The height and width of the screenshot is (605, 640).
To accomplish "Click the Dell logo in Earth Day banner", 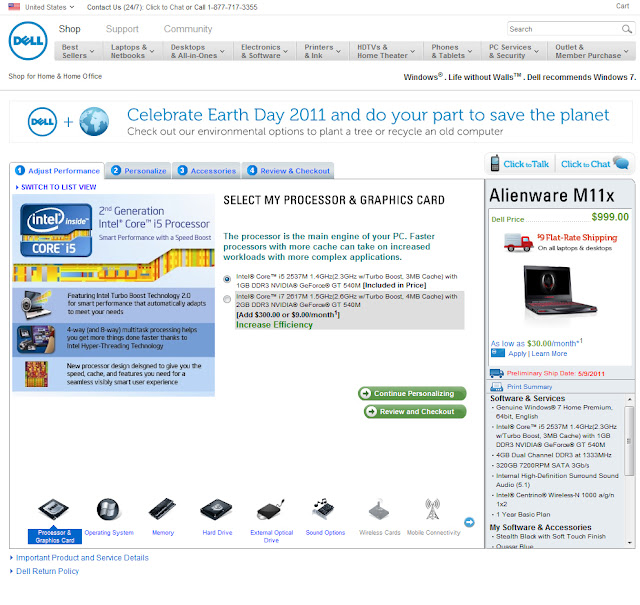I will point(42,122).
